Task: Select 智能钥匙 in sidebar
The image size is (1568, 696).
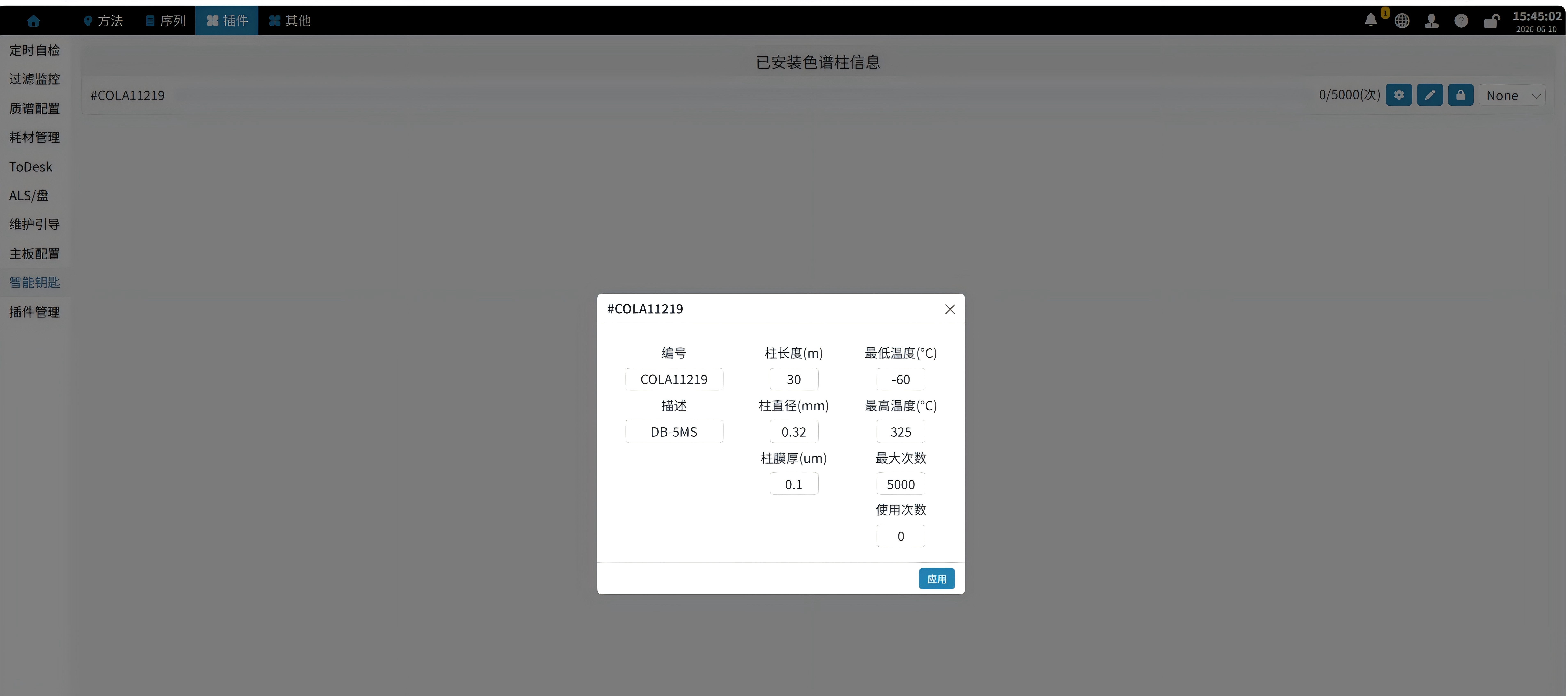Action: 35,283
